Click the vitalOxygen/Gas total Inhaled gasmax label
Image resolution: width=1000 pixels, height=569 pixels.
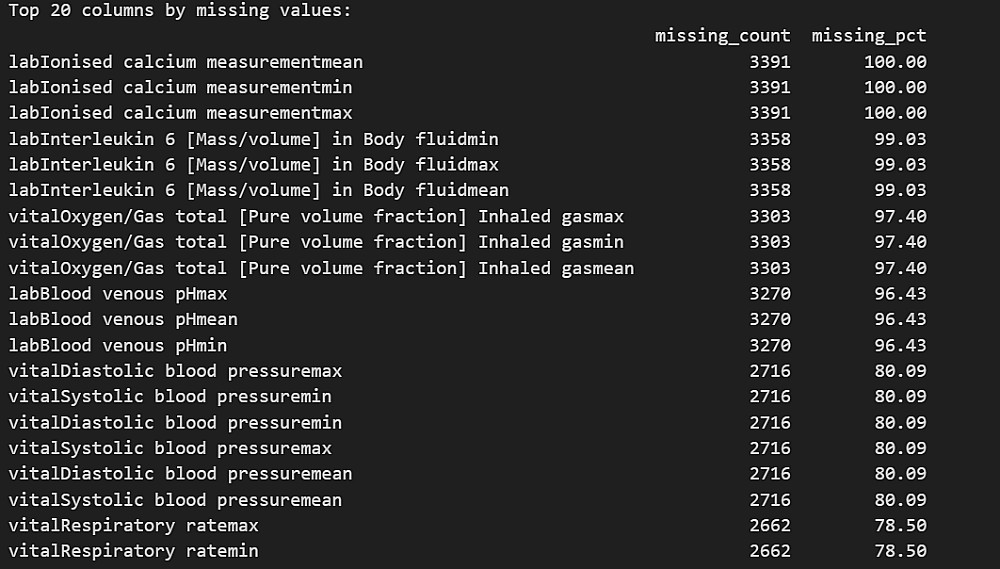point(316,216)
